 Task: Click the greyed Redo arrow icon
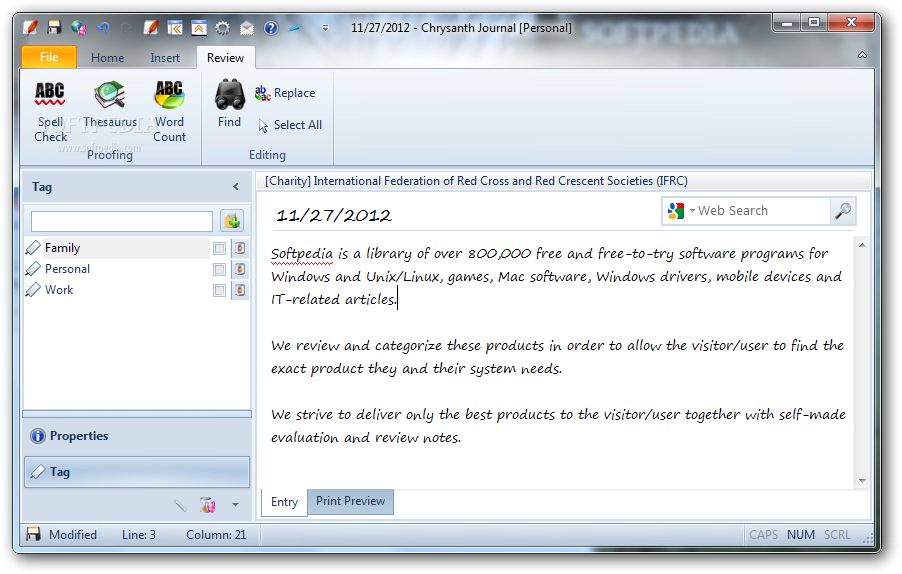tap(127, 27)
